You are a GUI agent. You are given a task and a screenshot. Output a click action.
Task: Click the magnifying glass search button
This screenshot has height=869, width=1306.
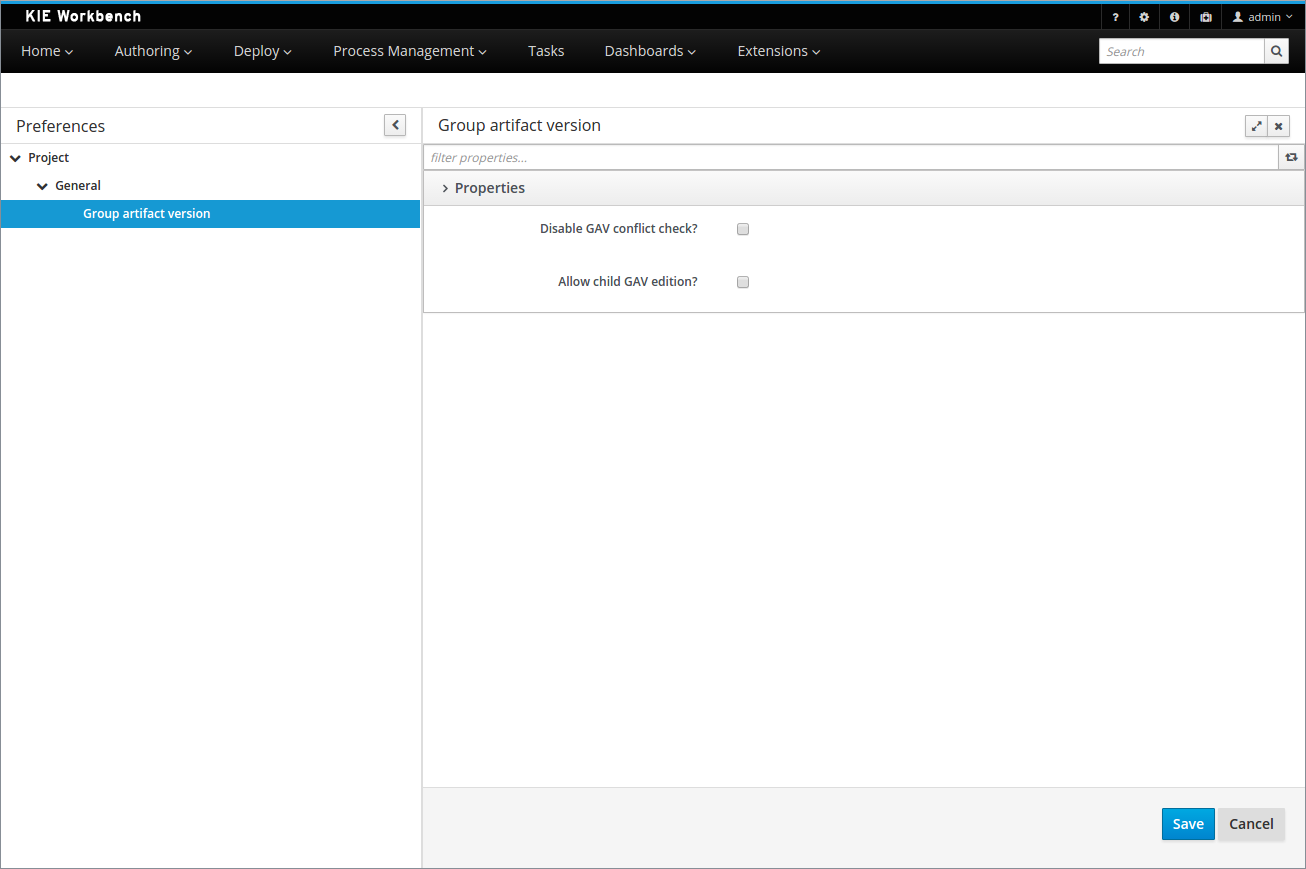point(1276,51)
